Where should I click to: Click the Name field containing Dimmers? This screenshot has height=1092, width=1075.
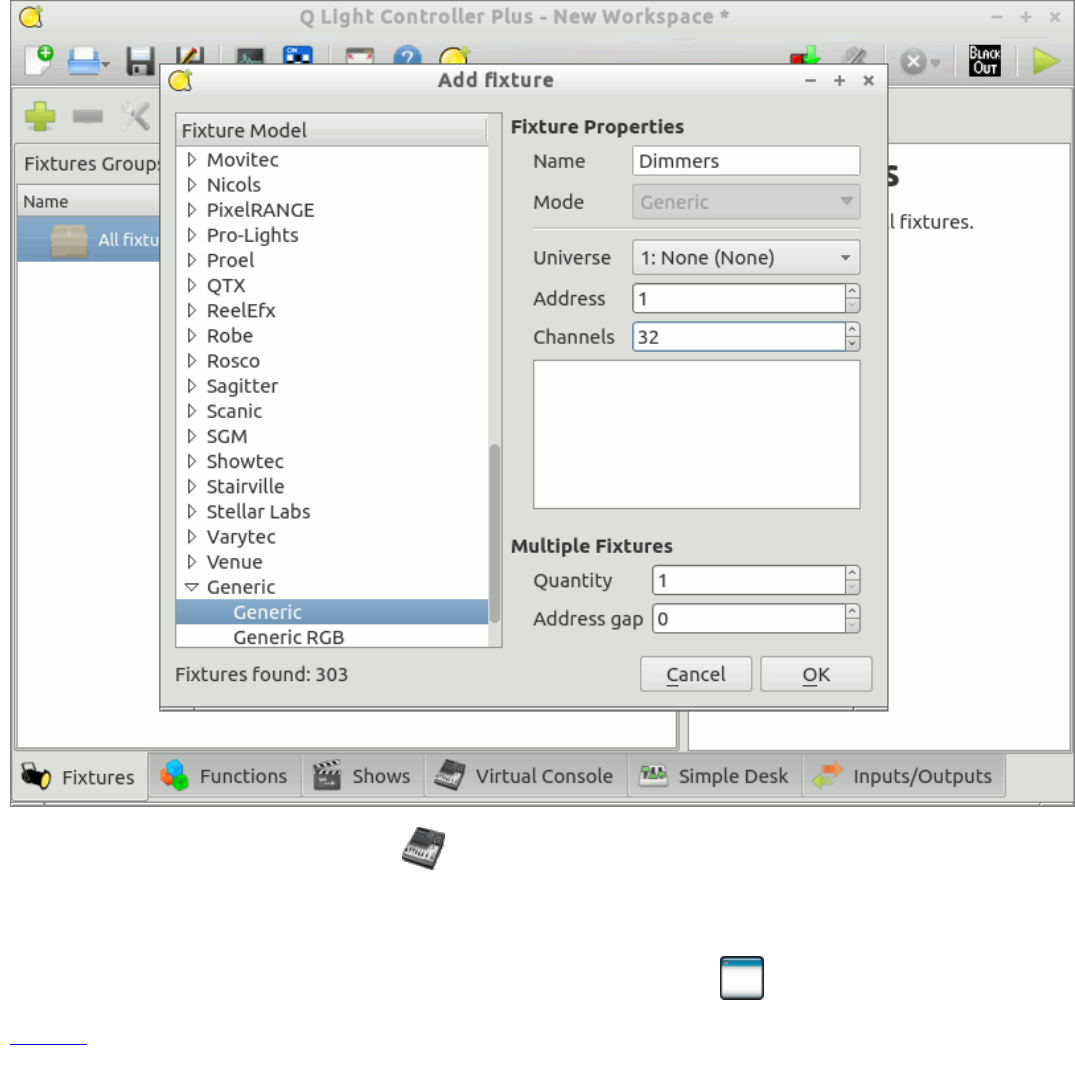tap(746, 161)
